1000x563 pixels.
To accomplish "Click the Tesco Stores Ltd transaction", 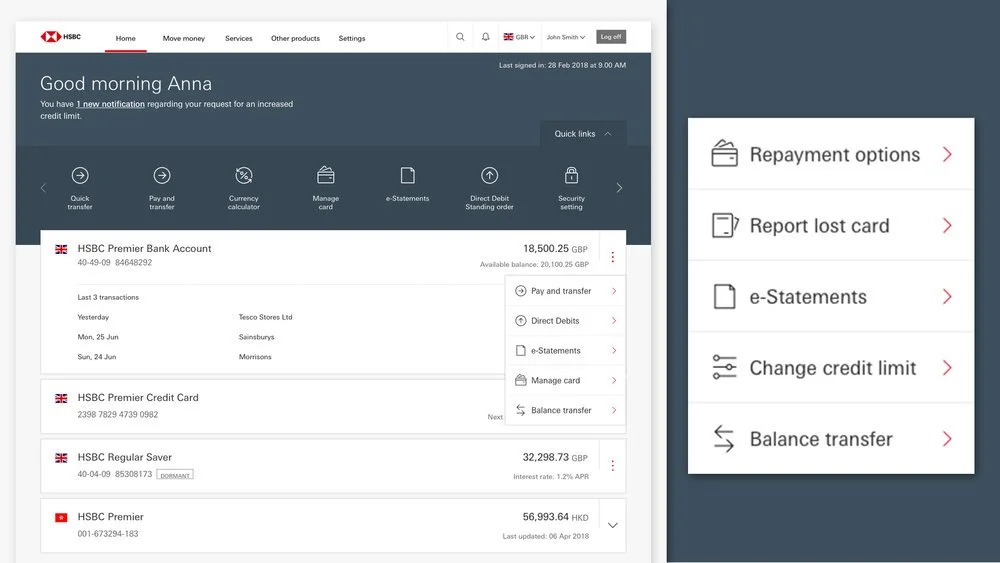I will click(265, 317).
